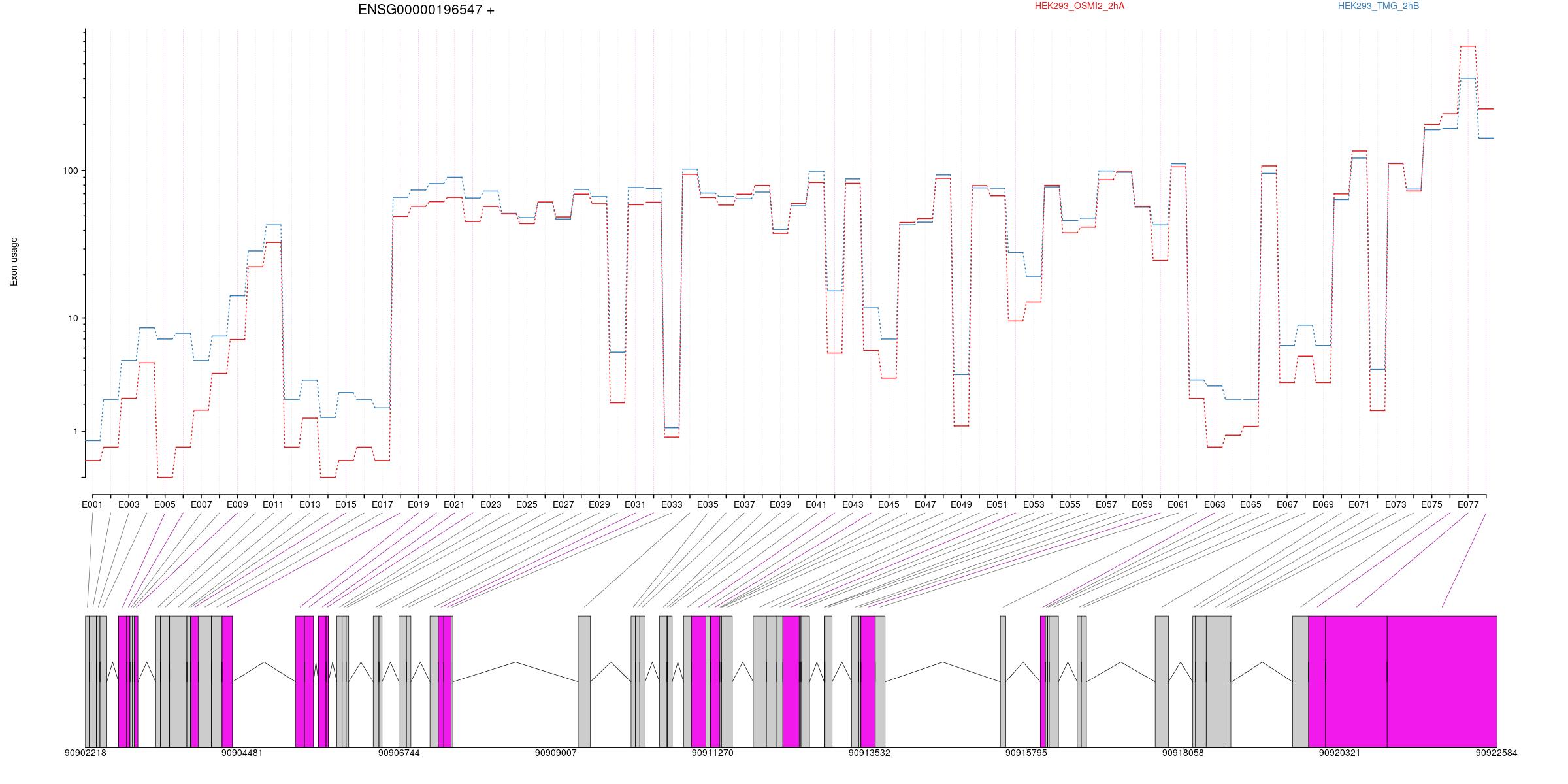
Task: Click exon label E057
Action: coord(1106,504)
